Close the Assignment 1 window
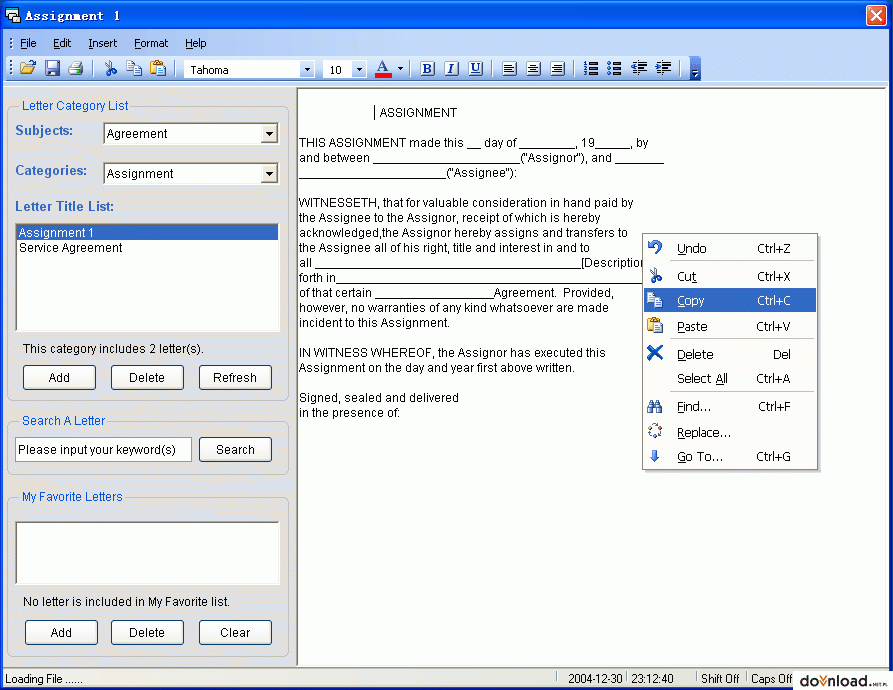The image size is (893, 690). pos(875,15)
